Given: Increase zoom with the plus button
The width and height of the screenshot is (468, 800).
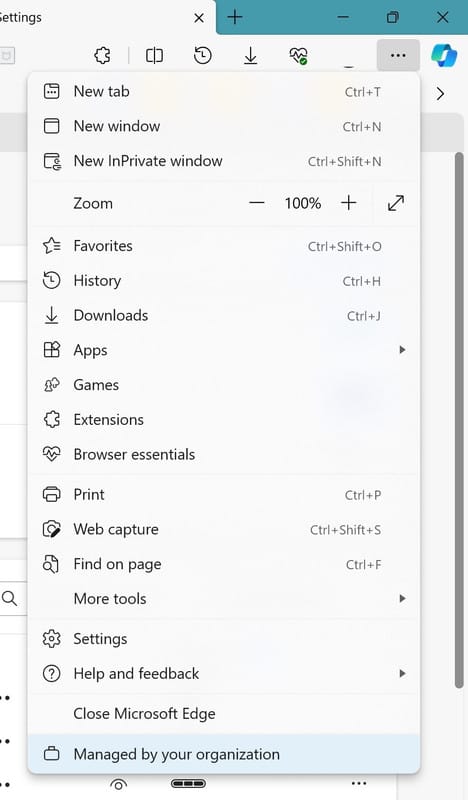Looking at the screenshot, I should click(x=349, y=203).
